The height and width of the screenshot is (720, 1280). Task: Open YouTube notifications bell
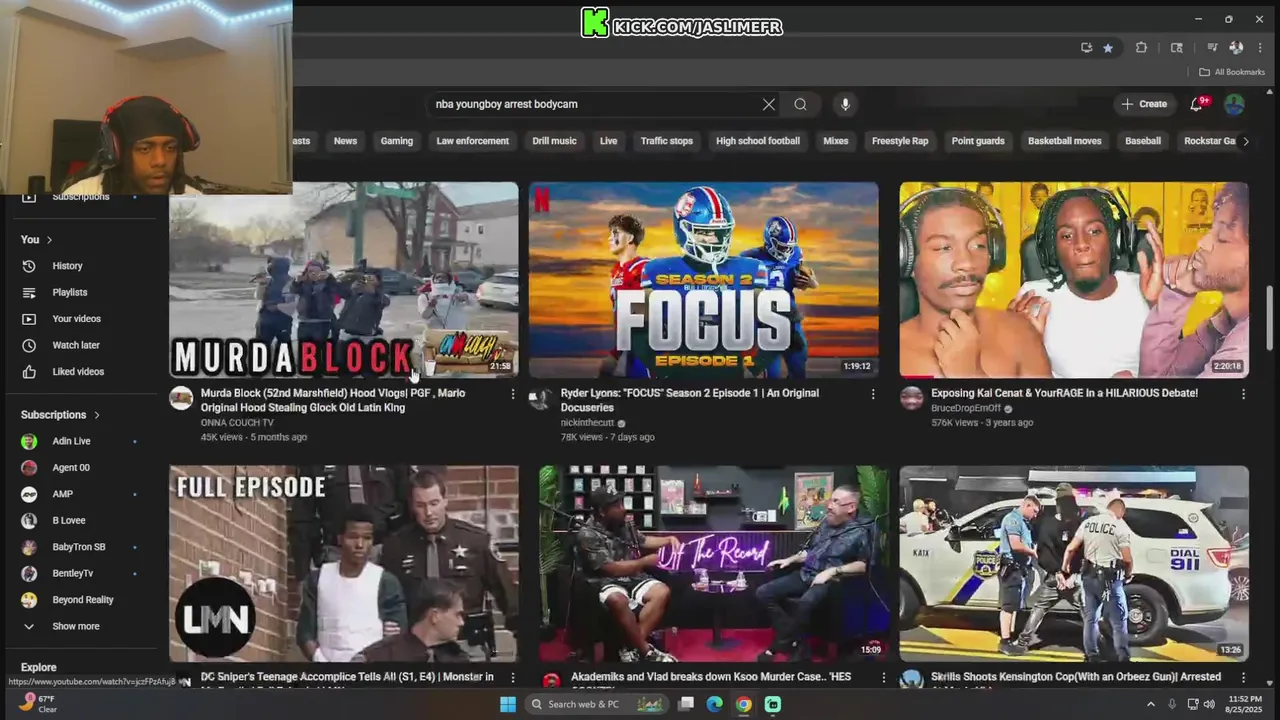point(1197,104)
